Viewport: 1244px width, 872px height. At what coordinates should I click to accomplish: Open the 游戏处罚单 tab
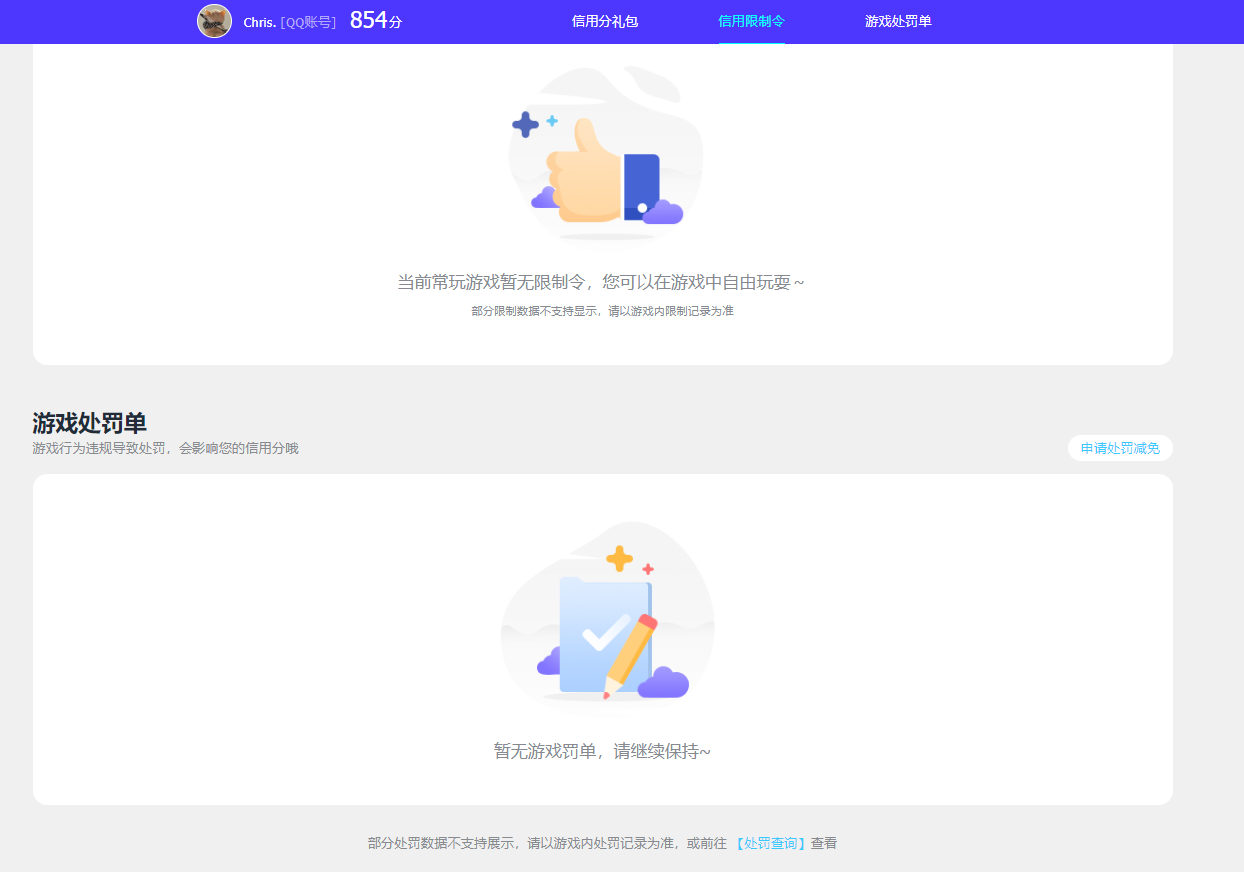pos(897,21)
